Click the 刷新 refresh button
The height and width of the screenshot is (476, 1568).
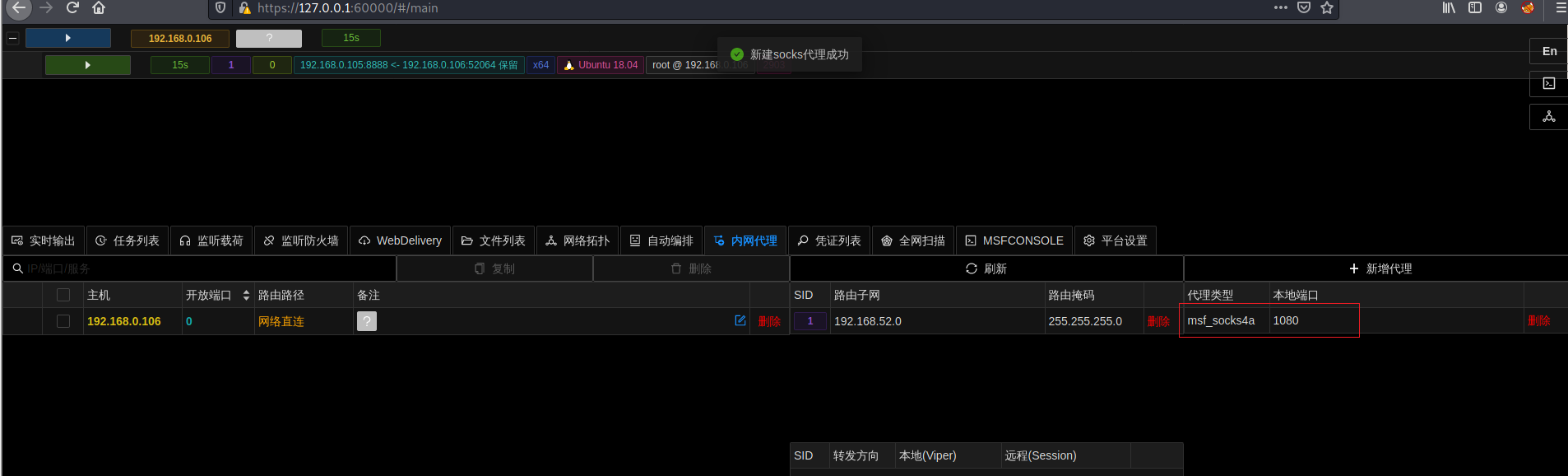click(x=986, y=268)
